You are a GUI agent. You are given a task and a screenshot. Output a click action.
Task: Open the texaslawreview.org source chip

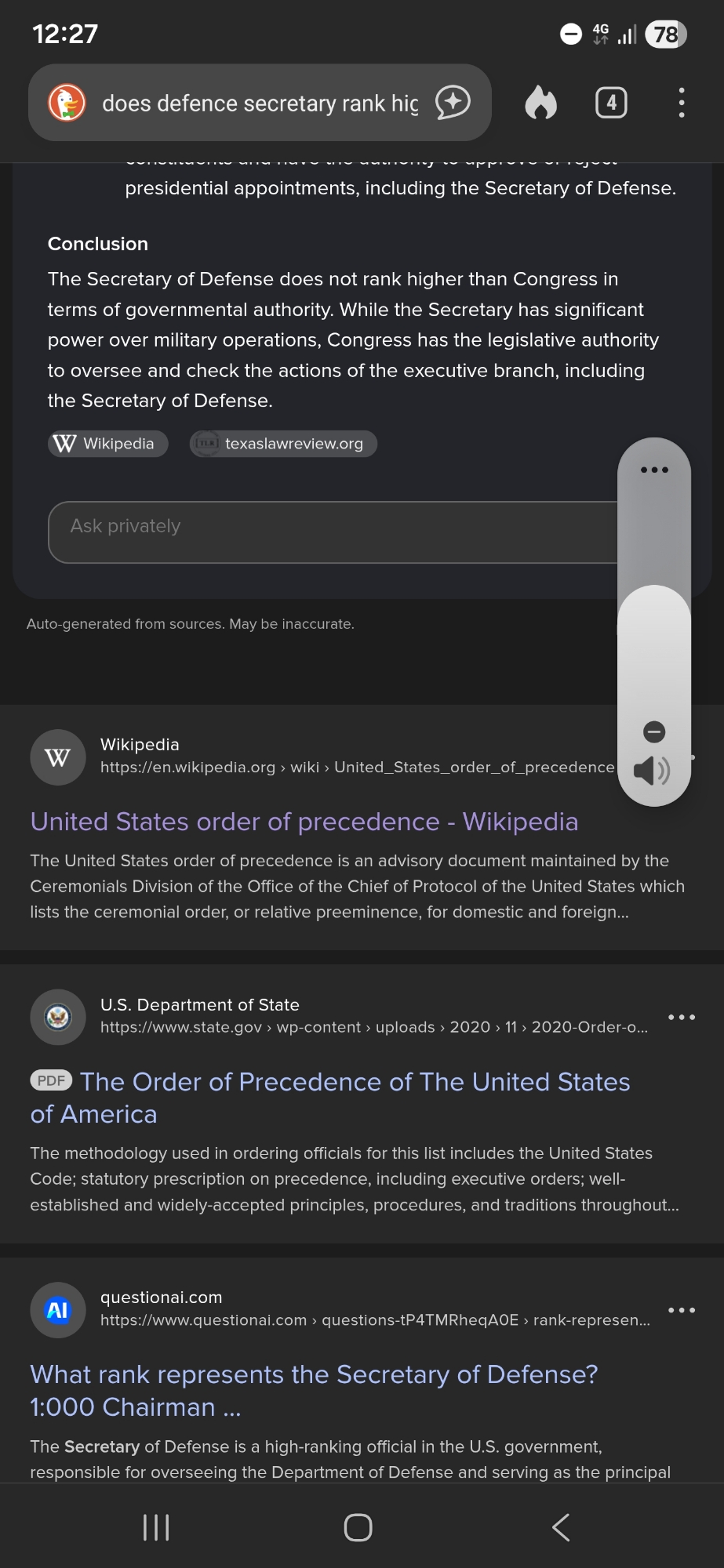coord(283,444)
